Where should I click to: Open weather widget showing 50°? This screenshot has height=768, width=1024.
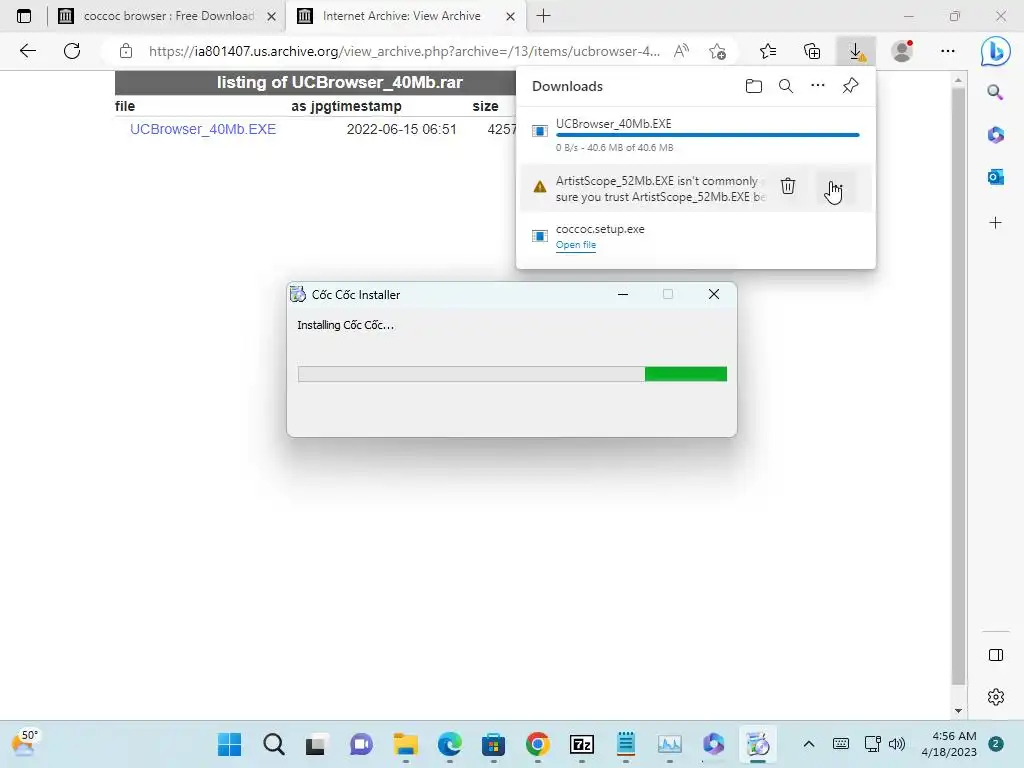point(25,744)
